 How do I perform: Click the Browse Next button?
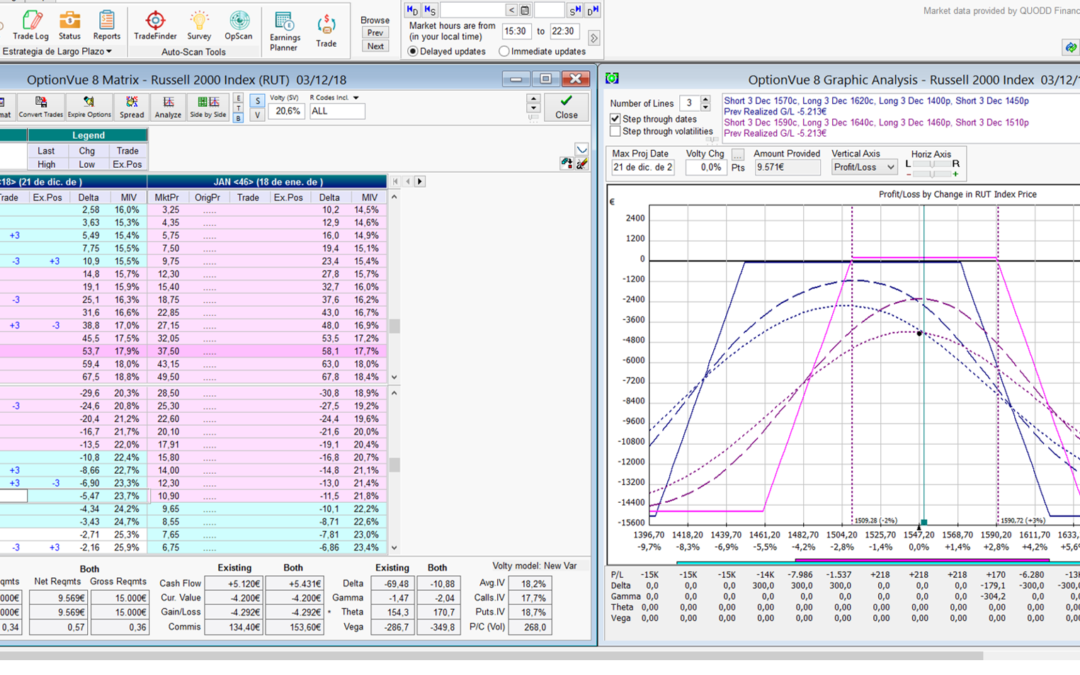(x=375, y=46)
